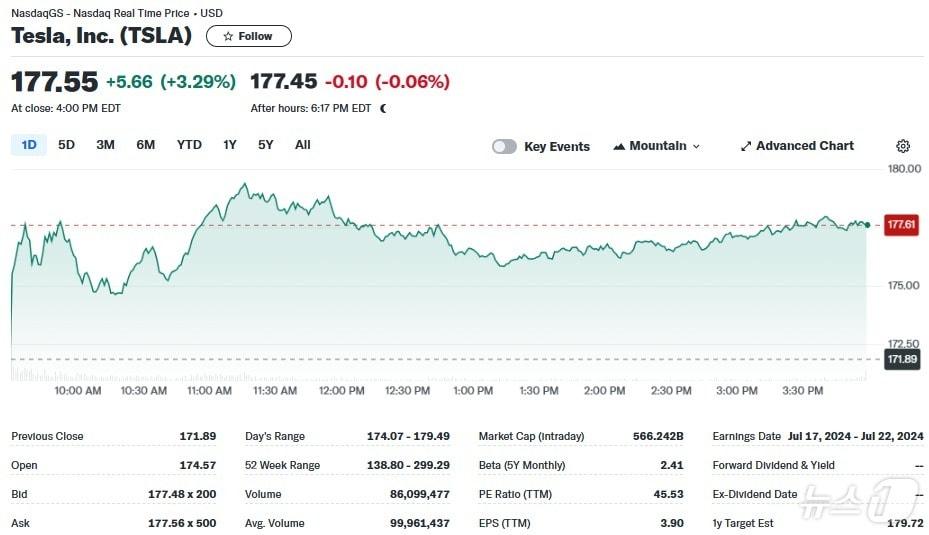Image resolution: width=929 pixels, height=535 pixels.
Task: Choose the 5Y time range
Action: pos(265,145)
